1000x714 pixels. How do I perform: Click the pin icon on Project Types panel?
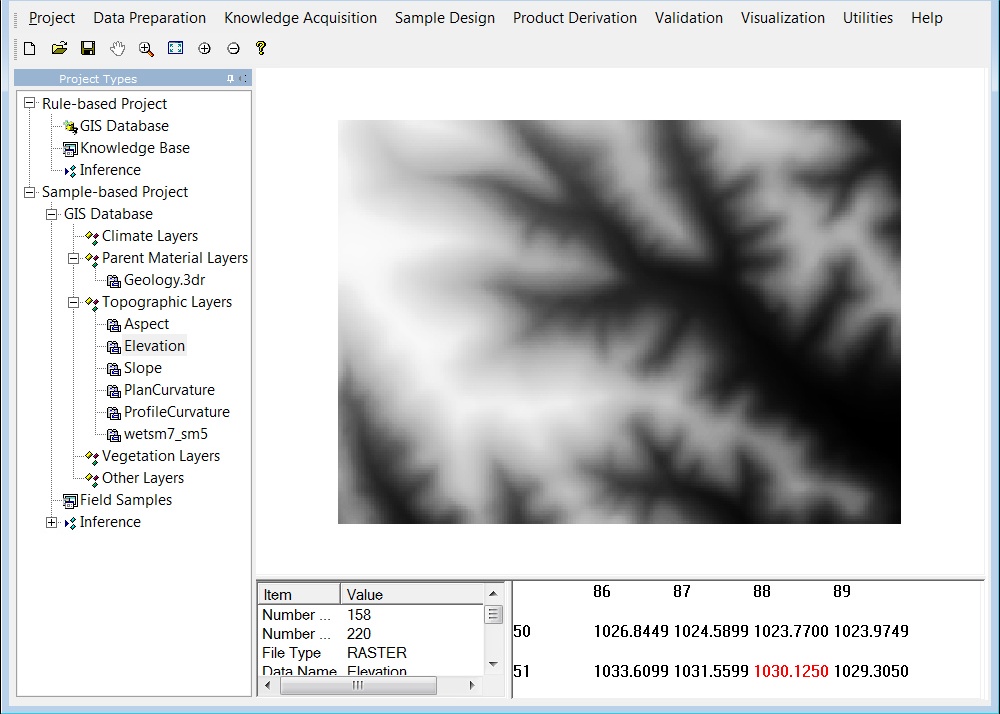coord(230,78)
